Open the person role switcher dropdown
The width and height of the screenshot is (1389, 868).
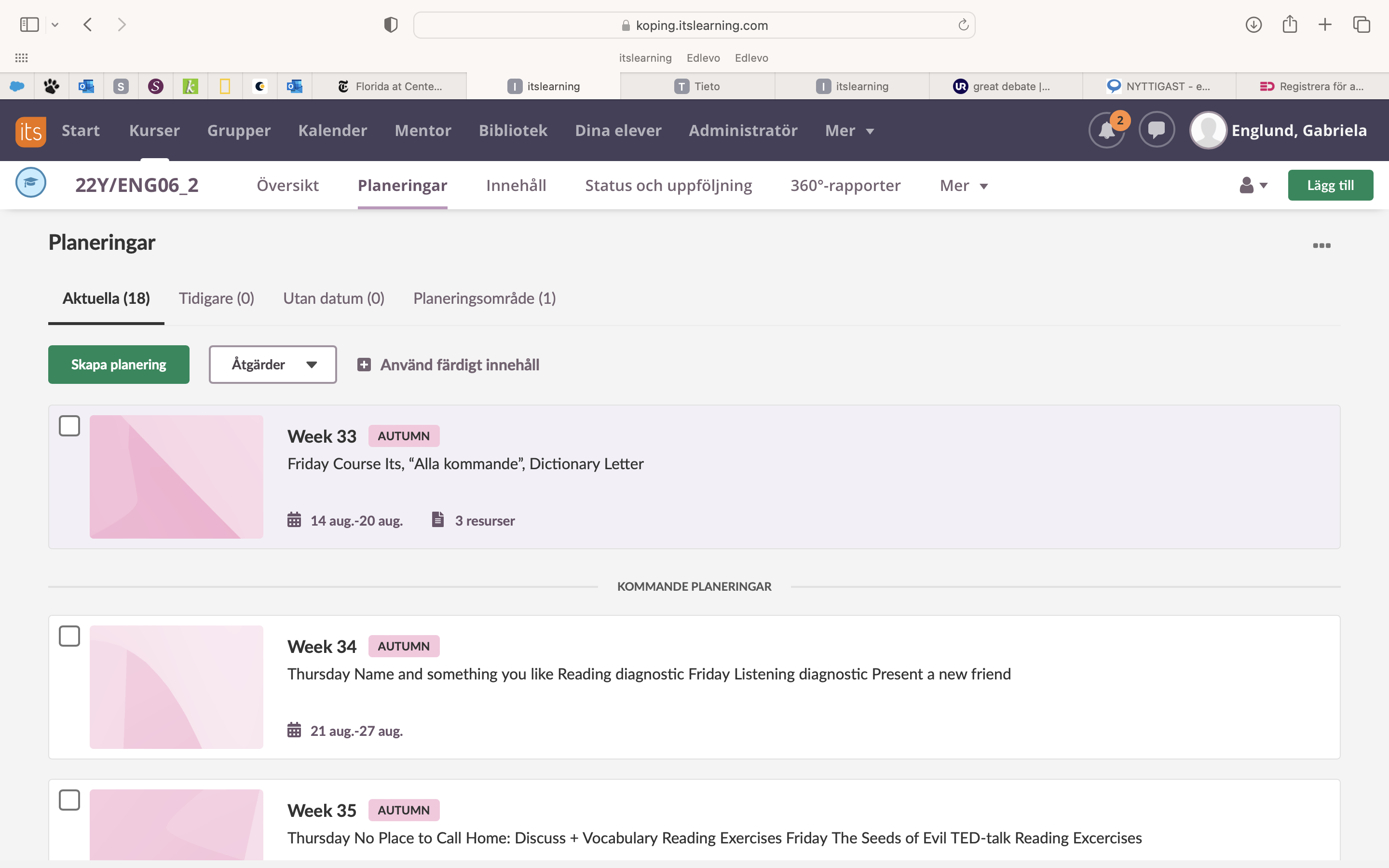point(1253,186)
